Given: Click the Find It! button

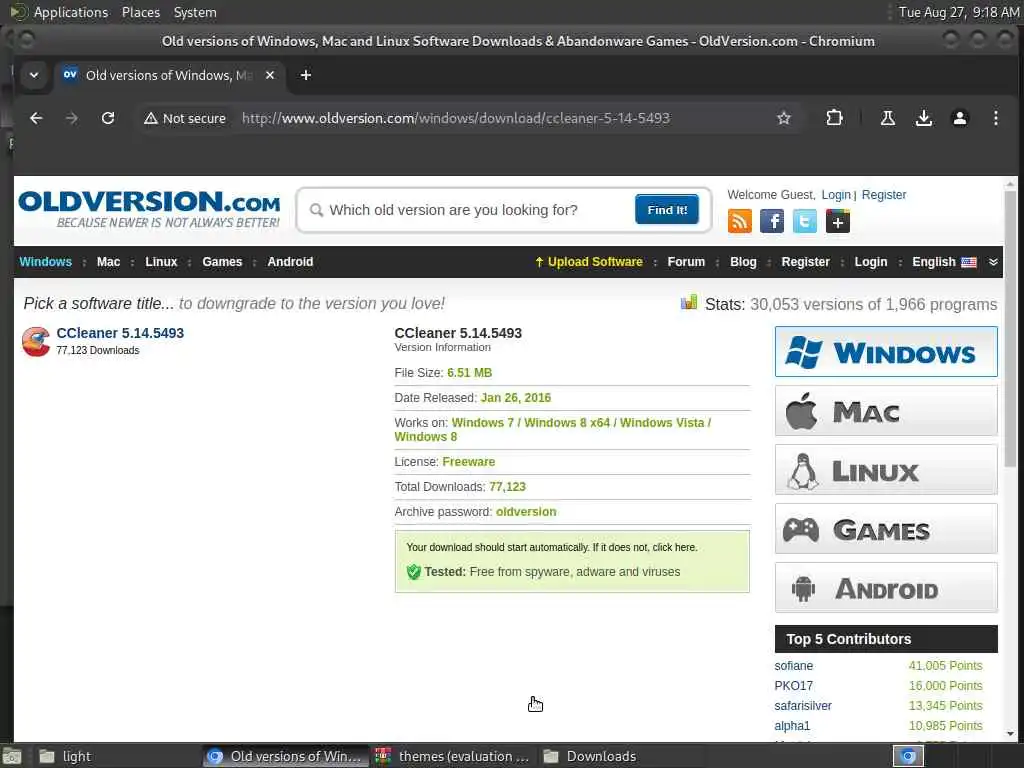Looking at the screenshot, I should (667, 210).
